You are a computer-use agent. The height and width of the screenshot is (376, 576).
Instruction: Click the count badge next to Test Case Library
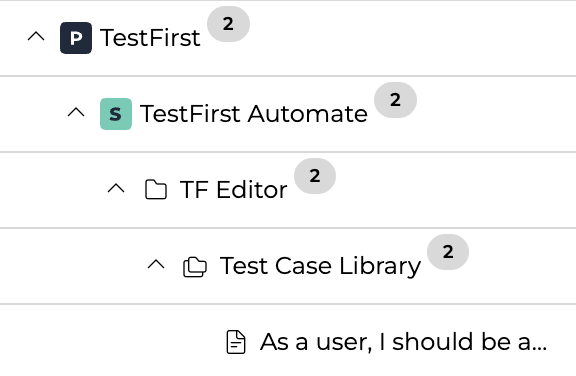pyautogui.click(x=448, y=252)
